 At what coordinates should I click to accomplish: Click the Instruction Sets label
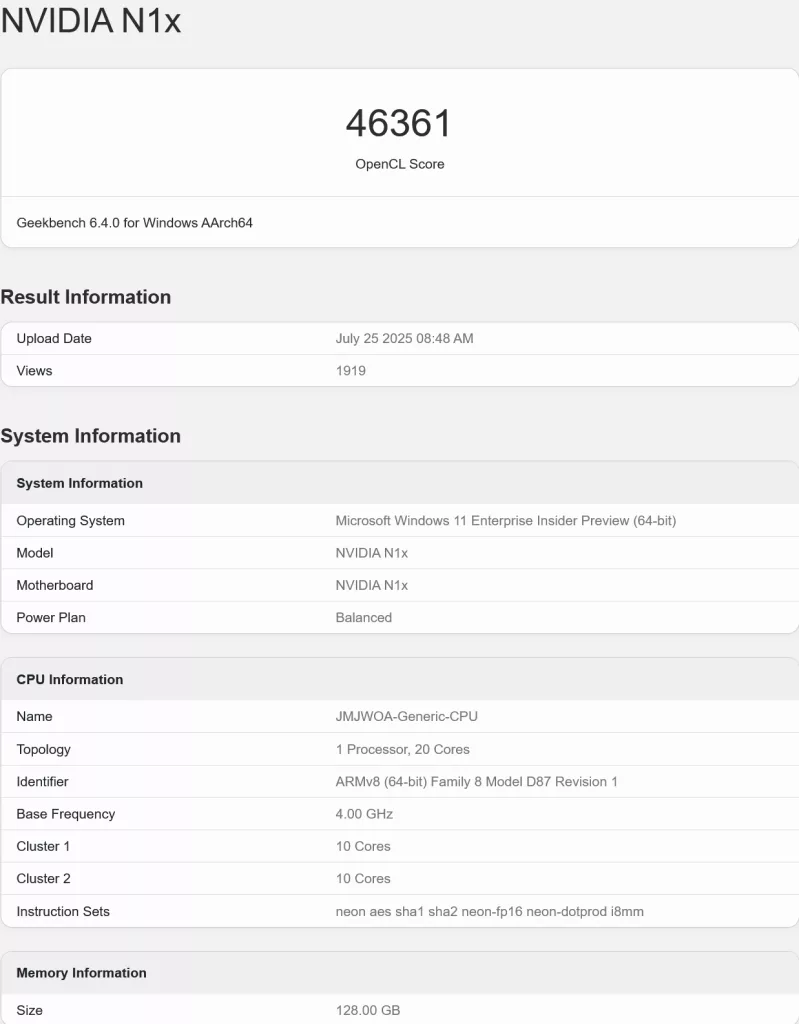point(63,911)
